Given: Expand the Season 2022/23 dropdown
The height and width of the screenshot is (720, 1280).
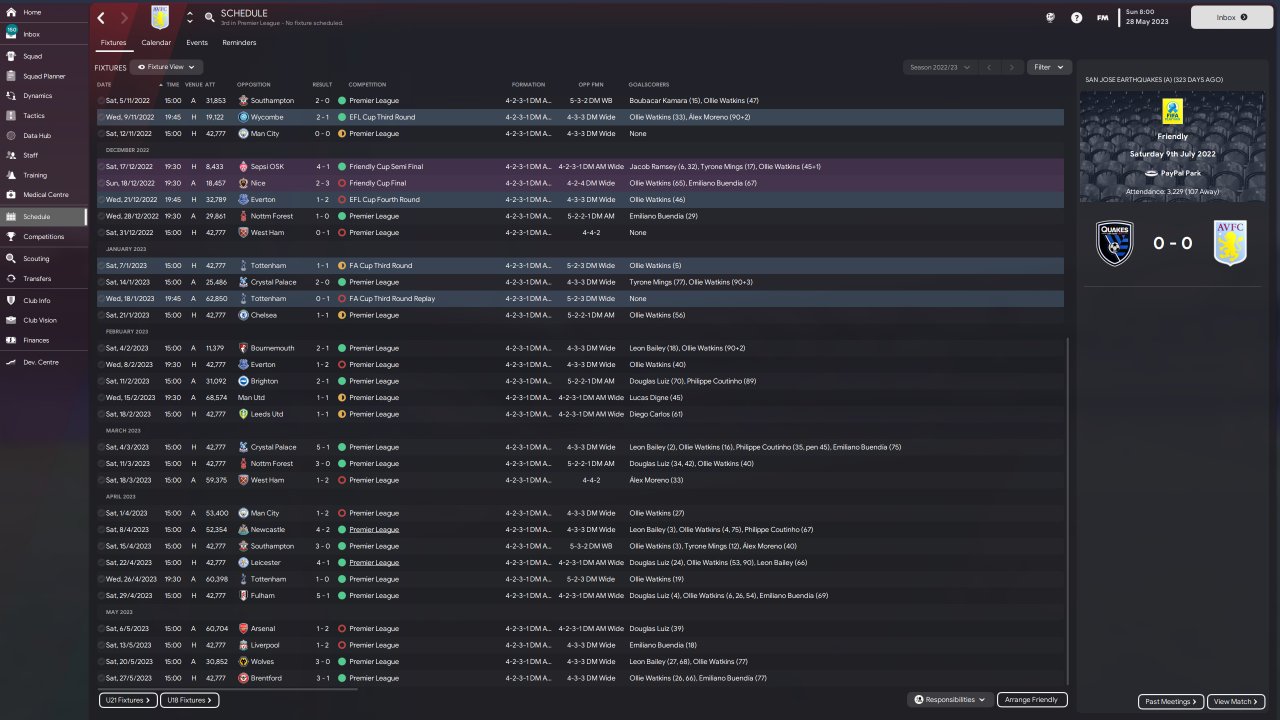Looking at the screenshot, I should [x=939, y=67].
